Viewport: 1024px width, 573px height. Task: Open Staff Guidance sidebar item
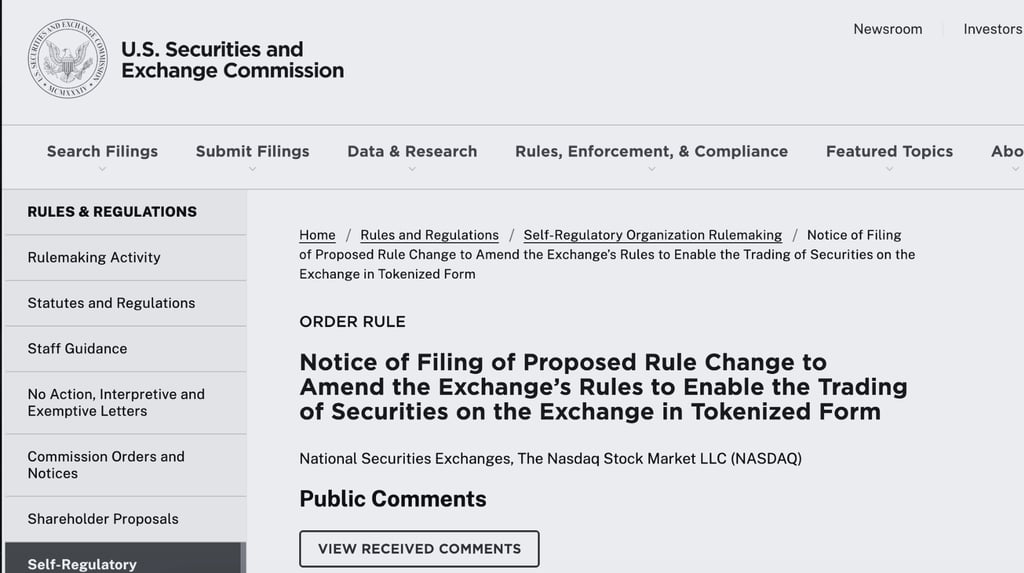77,349
